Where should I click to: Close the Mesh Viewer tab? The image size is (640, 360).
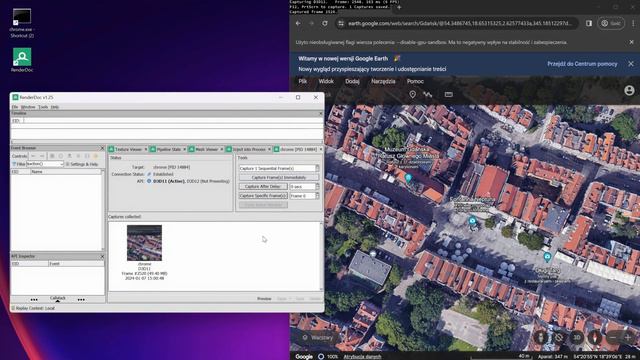coord(222,149)
